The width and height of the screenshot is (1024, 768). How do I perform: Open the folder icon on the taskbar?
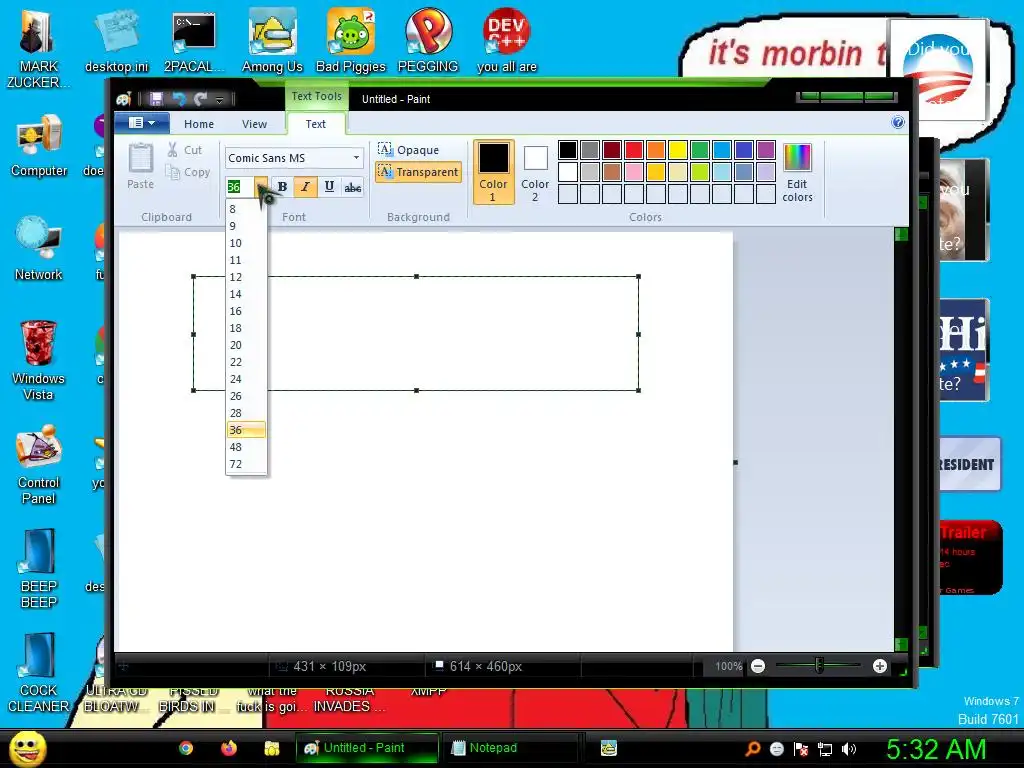(x=272, y=748)
